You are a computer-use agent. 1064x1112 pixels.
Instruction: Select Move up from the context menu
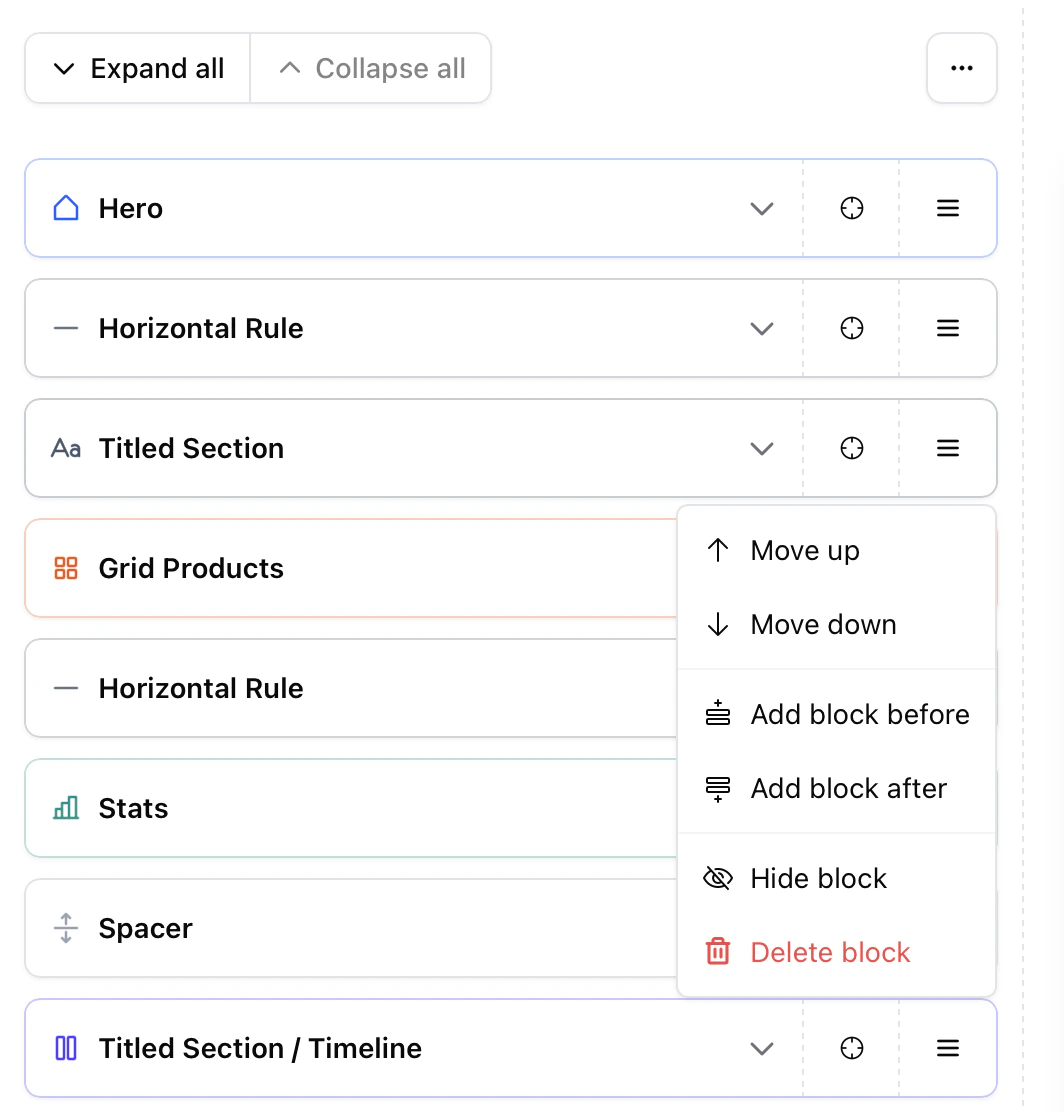click(x=804, y=550)
